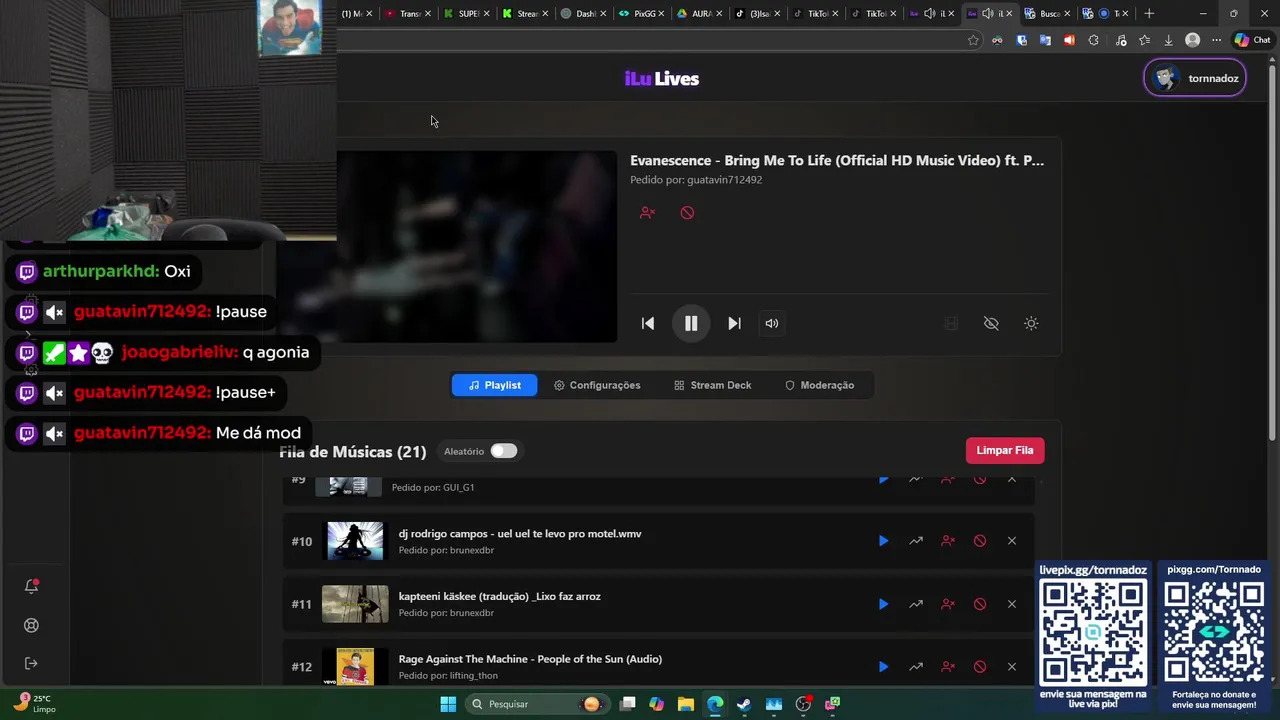1280x720 pixels.
Task: Open the Stream Deck tab
Action: (713, 385)
